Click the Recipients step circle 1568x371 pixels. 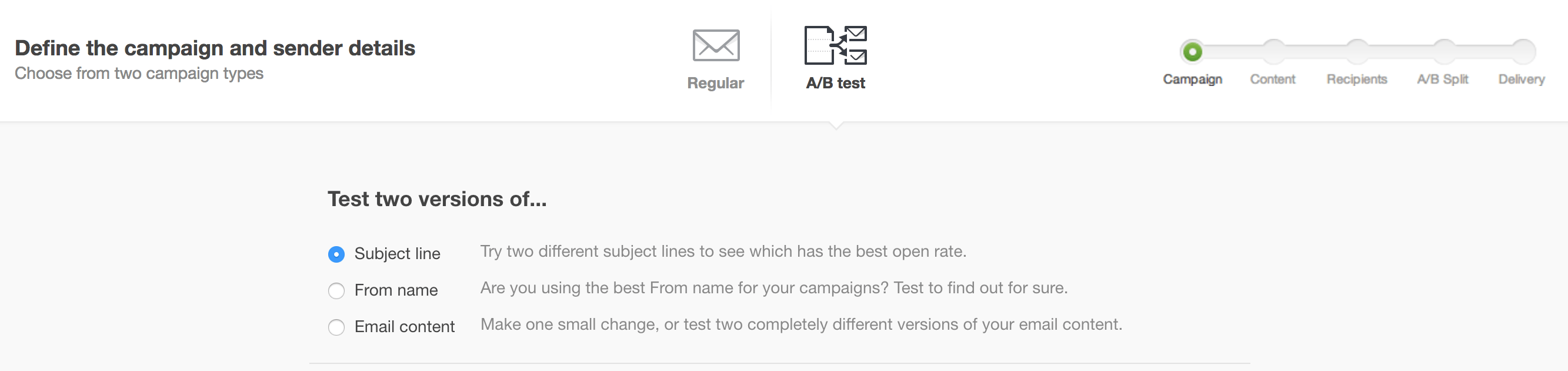coord(1357,52)
